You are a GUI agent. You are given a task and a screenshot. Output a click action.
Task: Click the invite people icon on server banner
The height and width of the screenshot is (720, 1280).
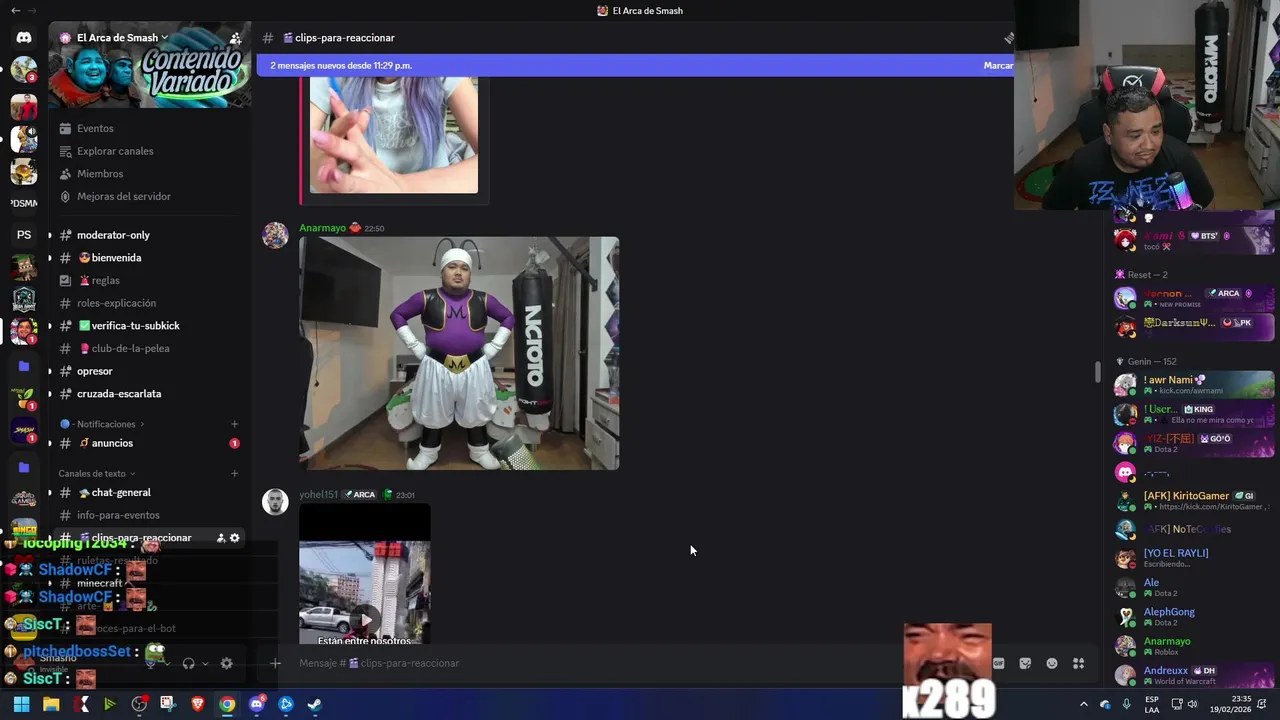tap(235, 38)
